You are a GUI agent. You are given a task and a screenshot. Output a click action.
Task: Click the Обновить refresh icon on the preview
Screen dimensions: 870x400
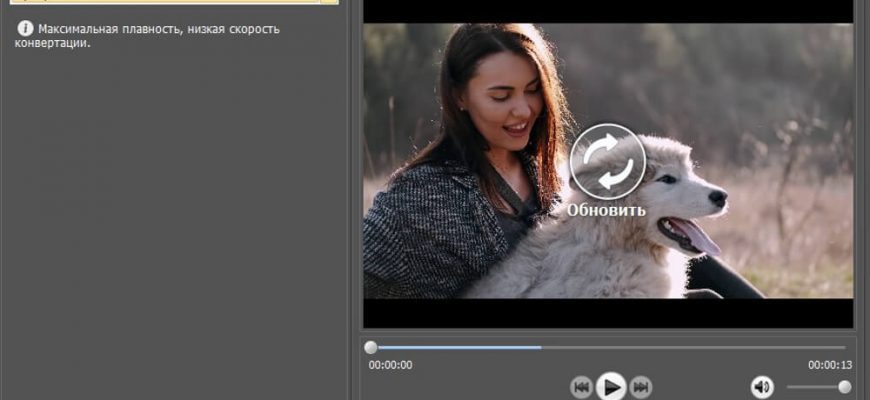[608, 161]
